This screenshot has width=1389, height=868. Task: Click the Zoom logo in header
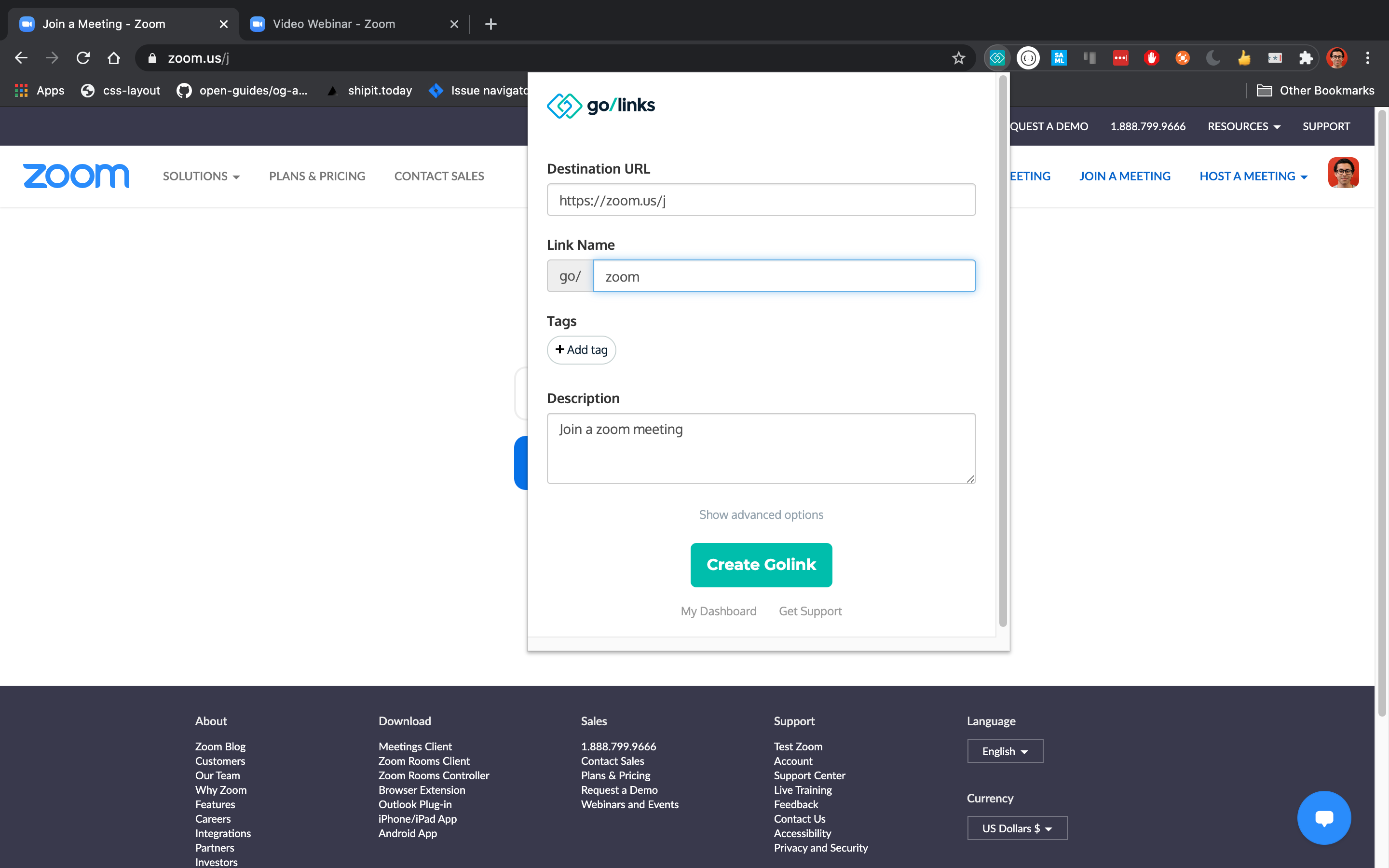76,176
